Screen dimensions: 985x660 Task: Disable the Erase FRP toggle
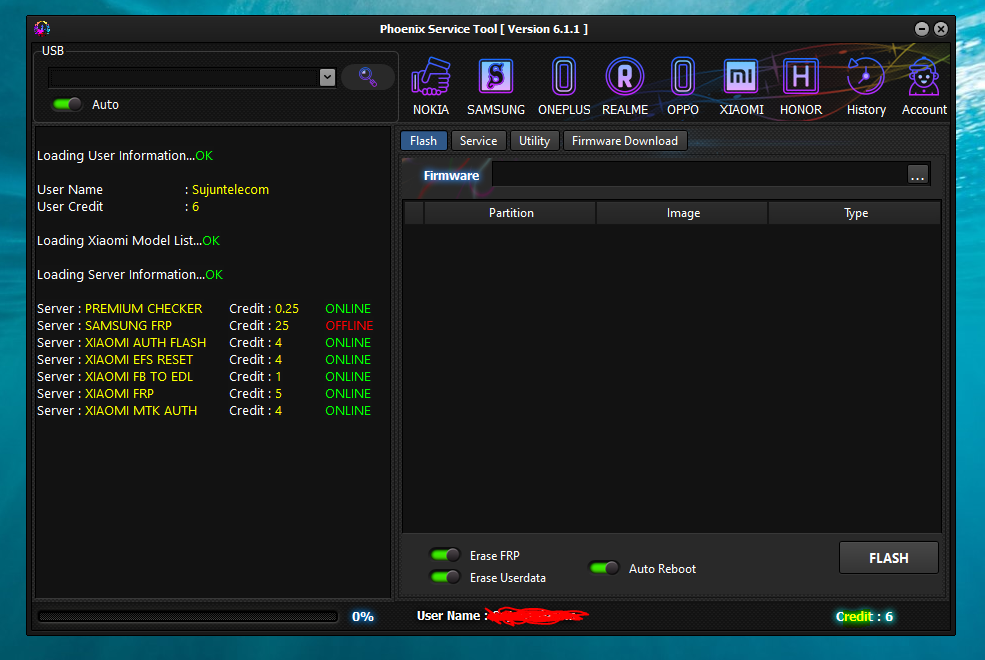(445, 555)
